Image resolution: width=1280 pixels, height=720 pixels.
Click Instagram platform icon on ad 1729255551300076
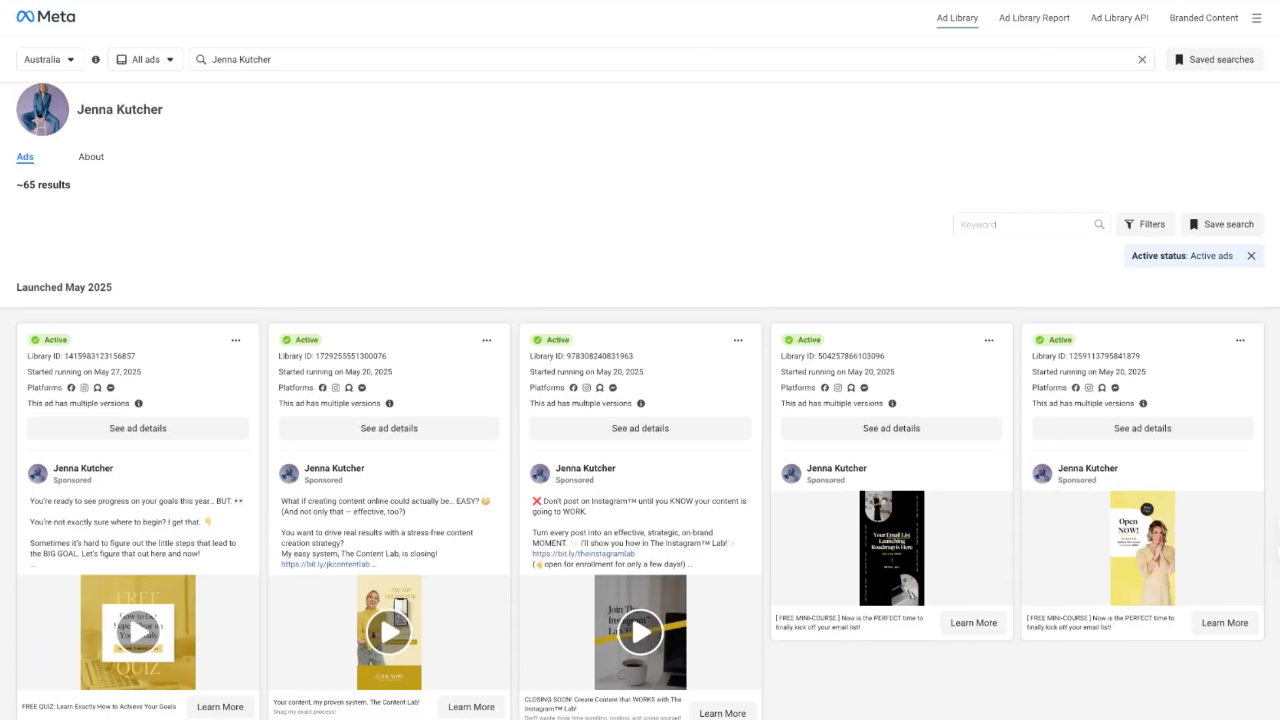(x=336, y=388)
